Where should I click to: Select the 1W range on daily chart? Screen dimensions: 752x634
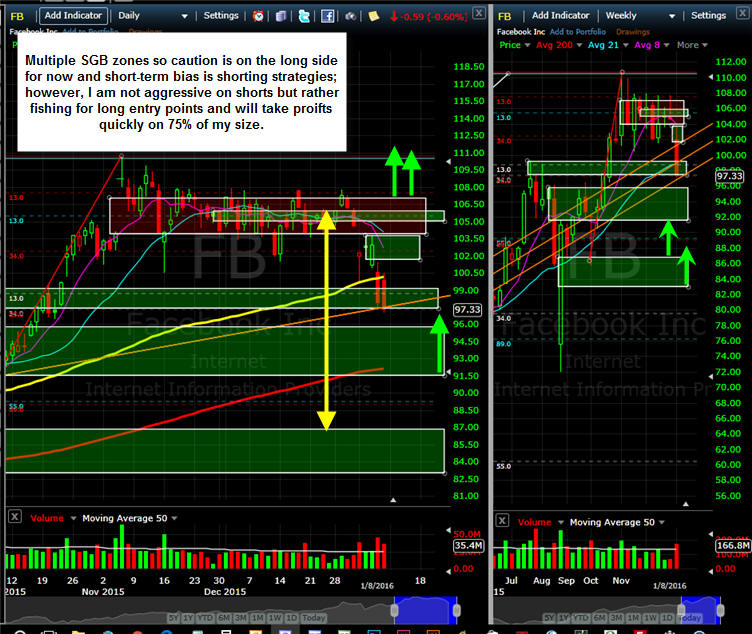[275, 618]
